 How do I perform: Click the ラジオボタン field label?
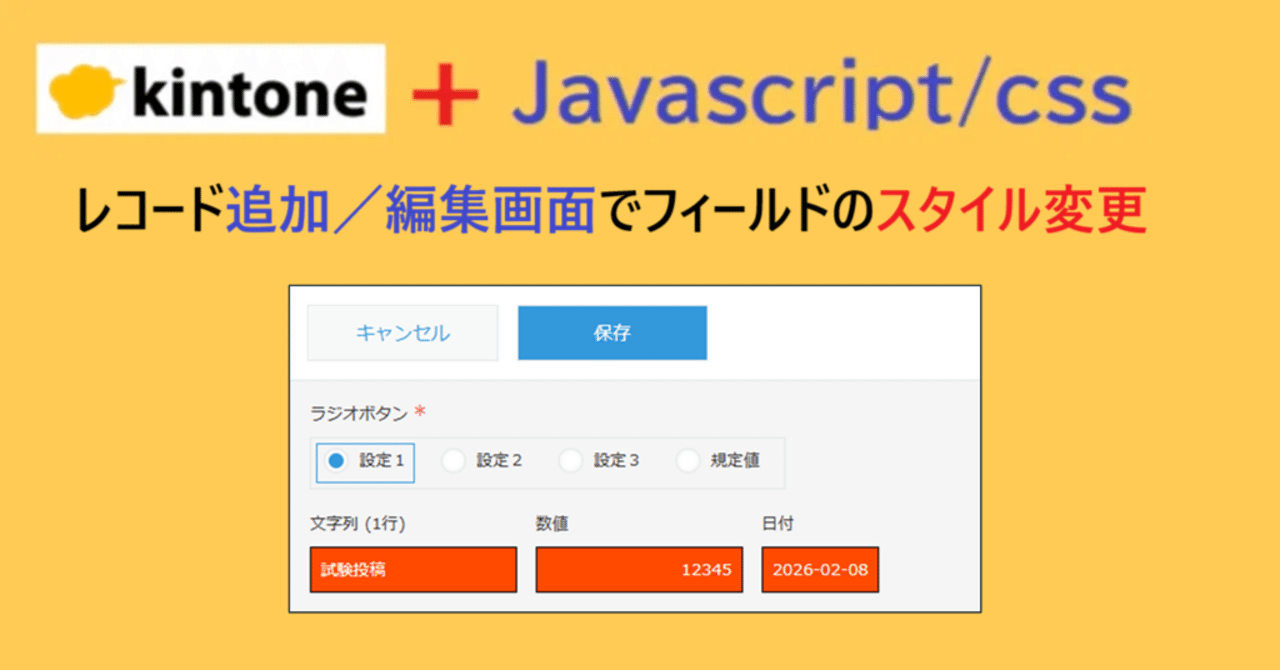pos(359,413)
